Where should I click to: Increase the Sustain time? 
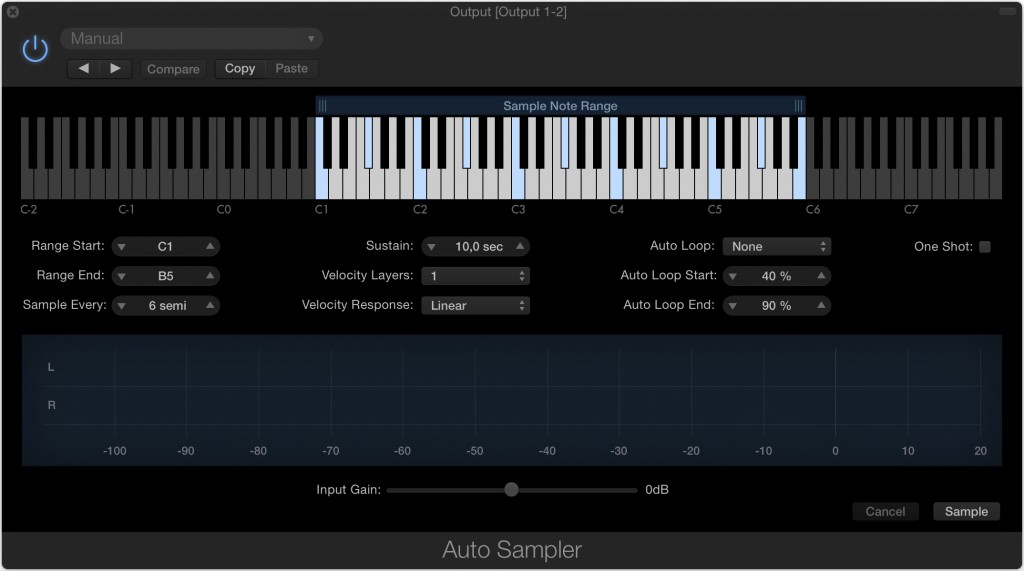click(x=520, y=246)
